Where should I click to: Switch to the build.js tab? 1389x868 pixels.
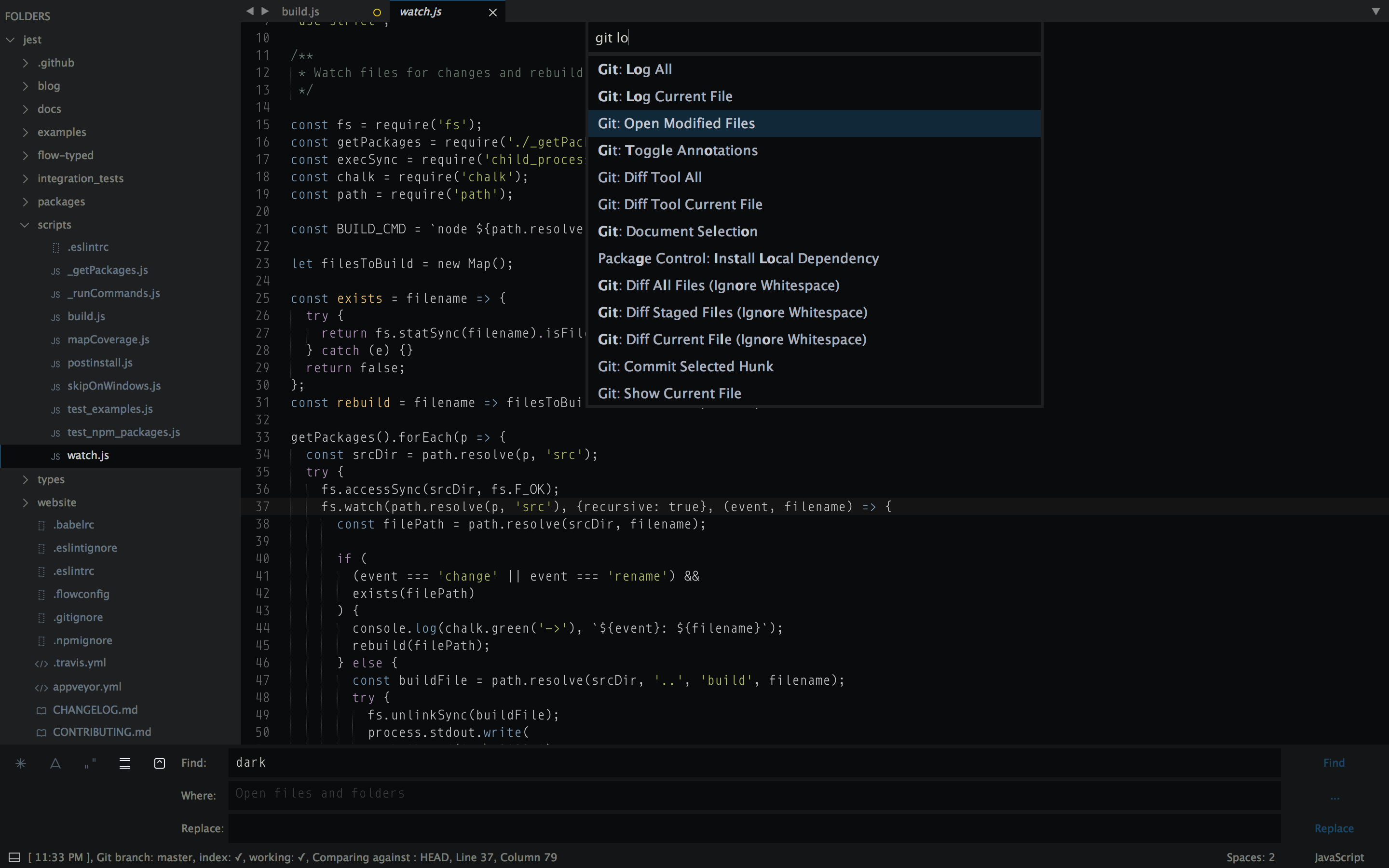coord(300,12)
